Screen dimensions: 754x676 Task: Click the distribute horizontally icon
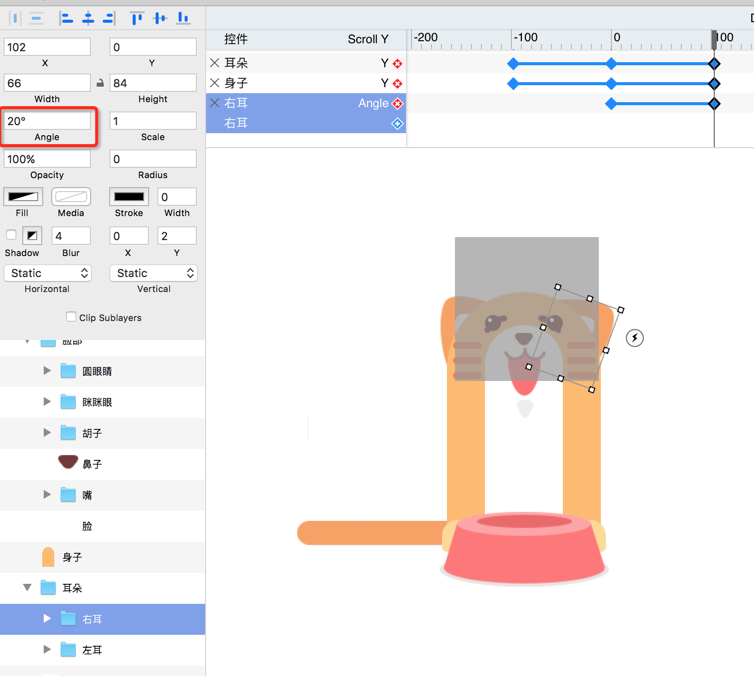pos(15,18)
